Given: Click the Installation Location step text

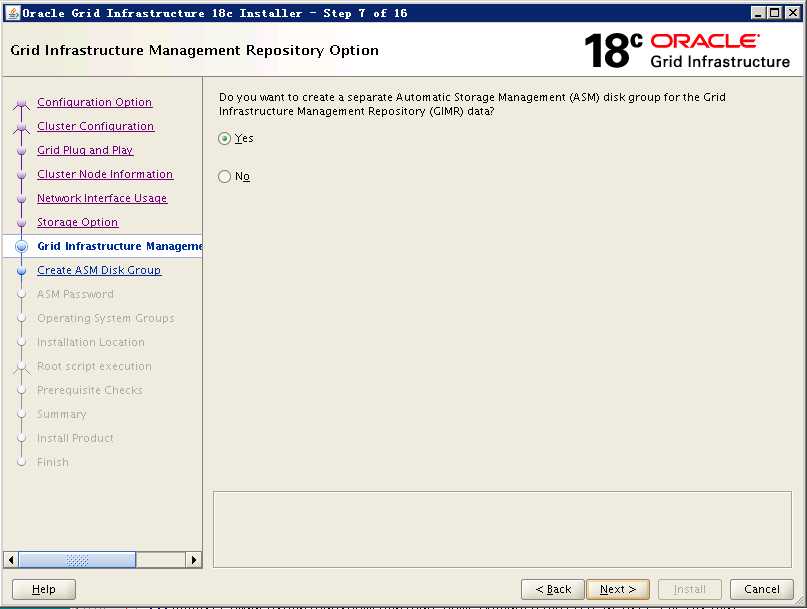Looking at the screenshot, I should click(x=91, y=342).
